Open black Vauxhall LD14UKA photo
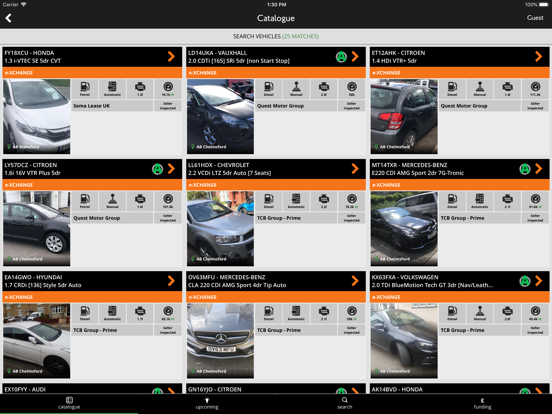Image resolution: width=552 pixels, height=414 pixels. [x=220, y=117]
